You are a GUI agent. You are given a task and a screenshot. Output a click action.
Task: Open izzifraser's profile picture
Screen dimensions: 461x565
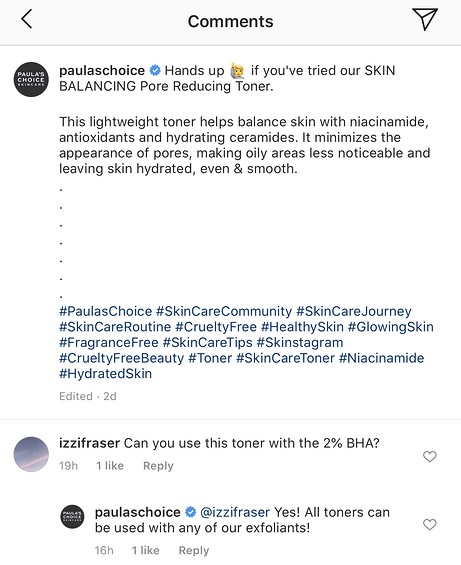pos(31,454)
